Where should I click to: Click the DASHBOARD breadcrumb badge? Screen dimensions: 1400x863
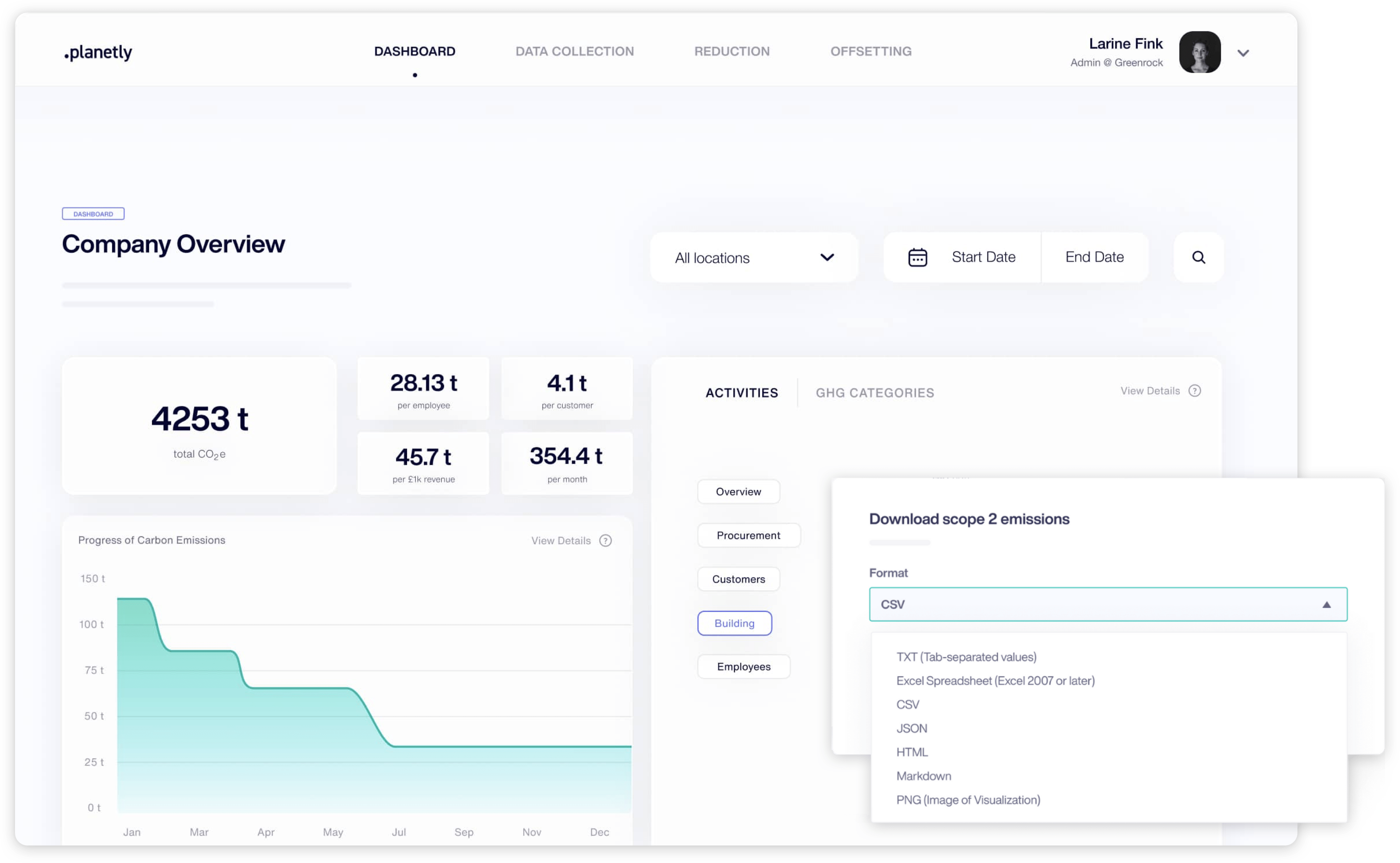click(93, 214)
